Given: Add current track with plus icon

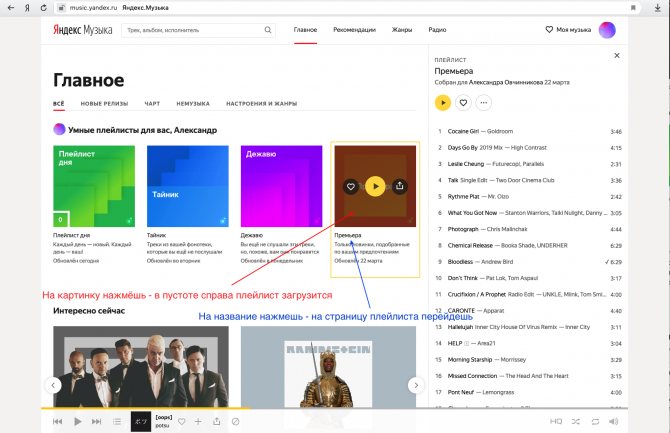Looking at the screenshot, I should click(198, 421).
